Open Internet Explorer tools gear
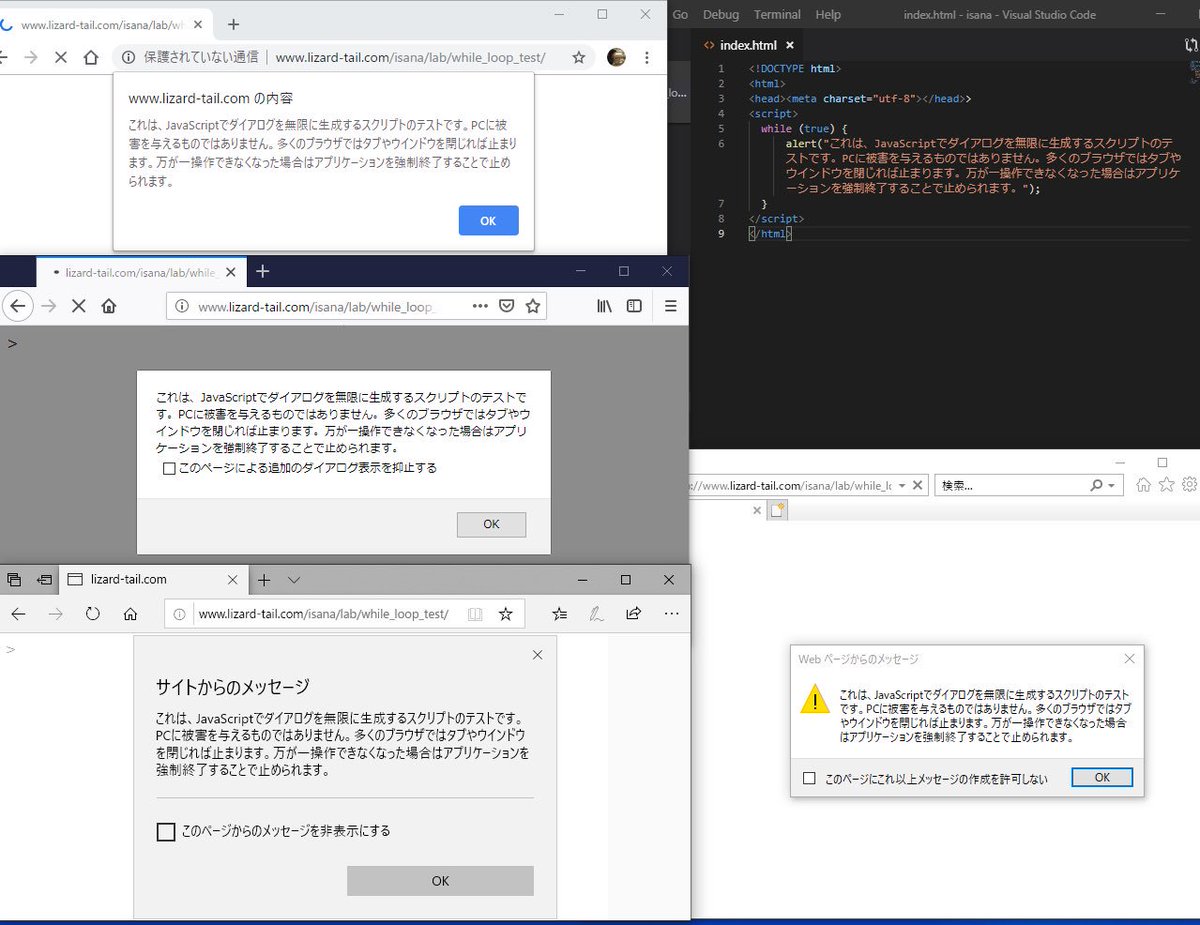The image size is (1200, 925). tap(1189, 484)
